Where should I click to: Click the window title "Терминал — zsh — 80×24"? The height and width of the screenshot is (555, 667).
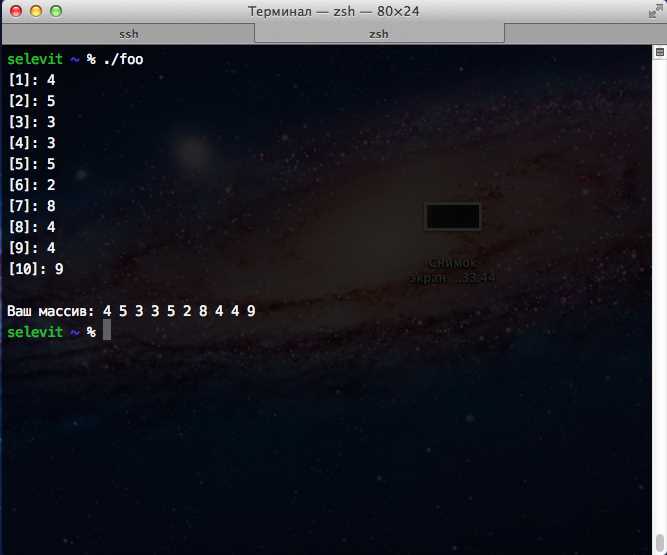[334, 11]
